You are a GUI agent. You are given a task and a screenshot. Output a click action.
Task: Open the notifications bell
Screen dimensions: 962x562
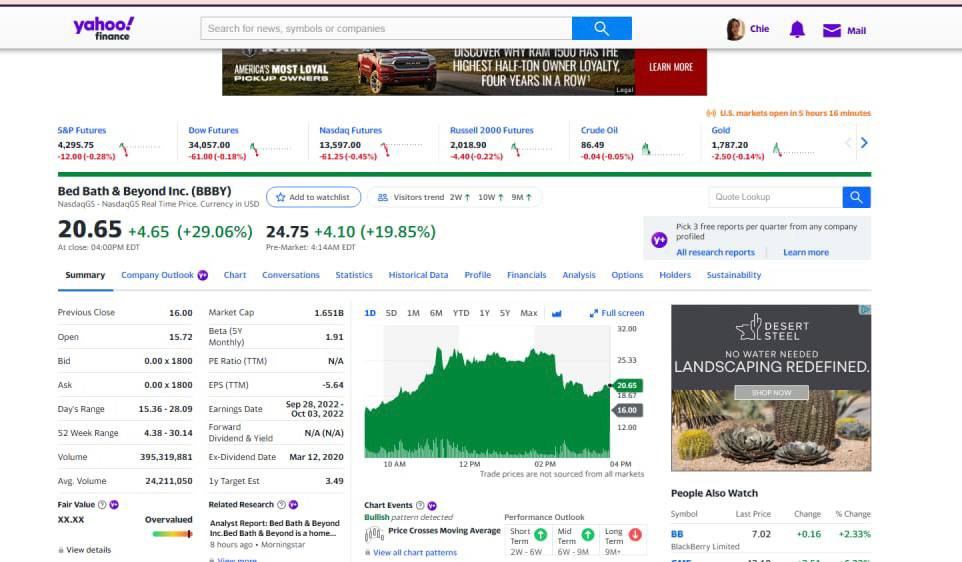click(x=797, y=29)
